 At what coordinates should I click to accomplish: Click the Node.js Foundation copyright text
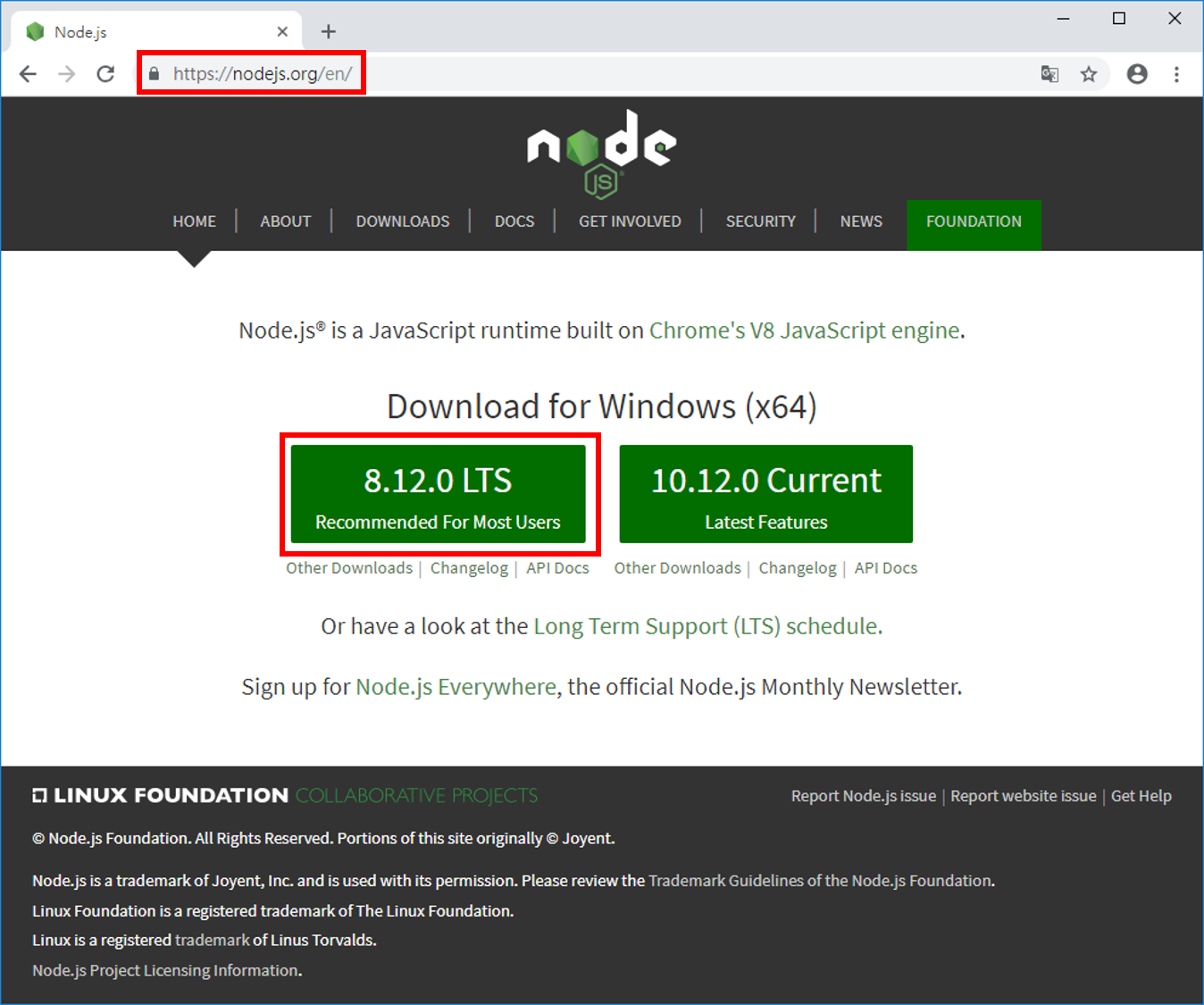(x=323, y=838)
